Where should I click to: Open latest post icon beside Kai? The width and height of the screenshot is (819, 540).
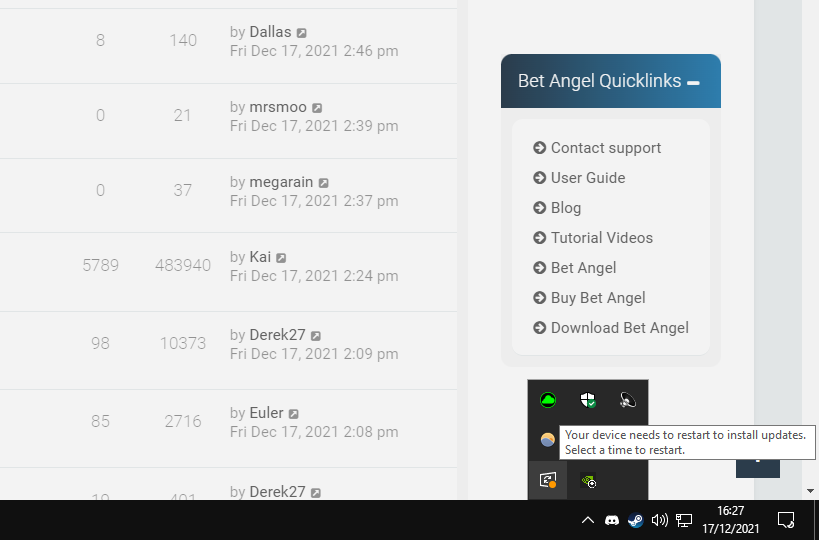[x=281, y=258]
